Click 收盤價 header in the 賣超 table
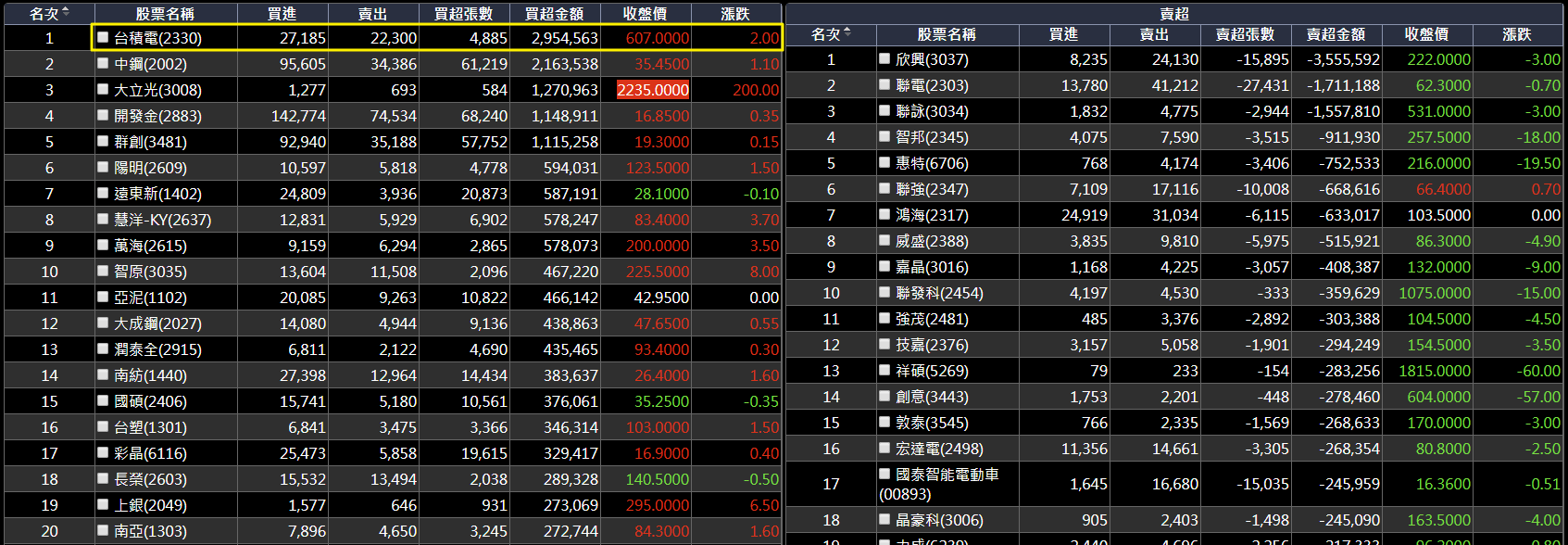1568x545 pixels. coord(1426,34)
